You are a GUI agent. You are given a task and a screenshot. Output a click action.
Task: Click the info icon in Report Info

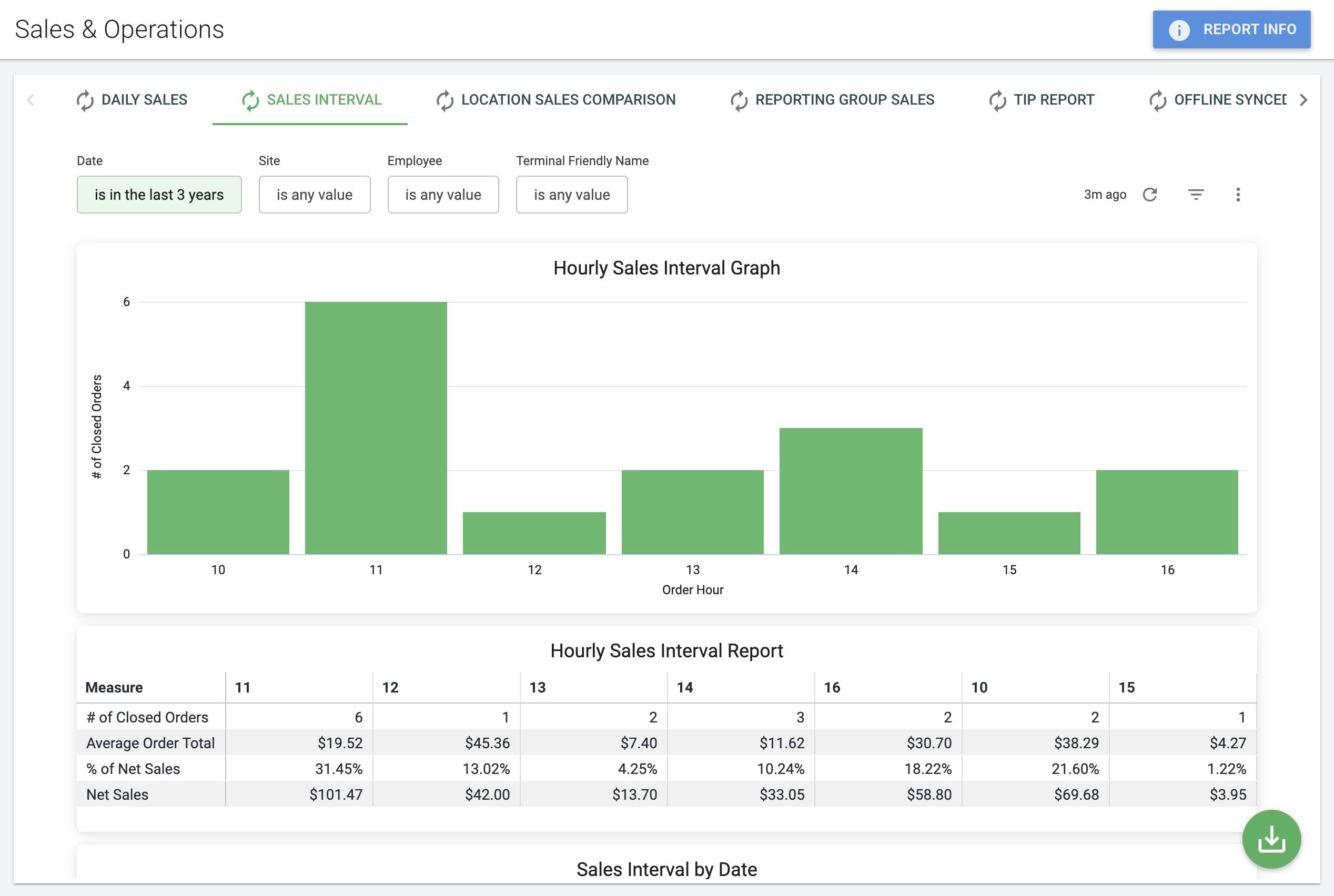(x=1179, y=29)
